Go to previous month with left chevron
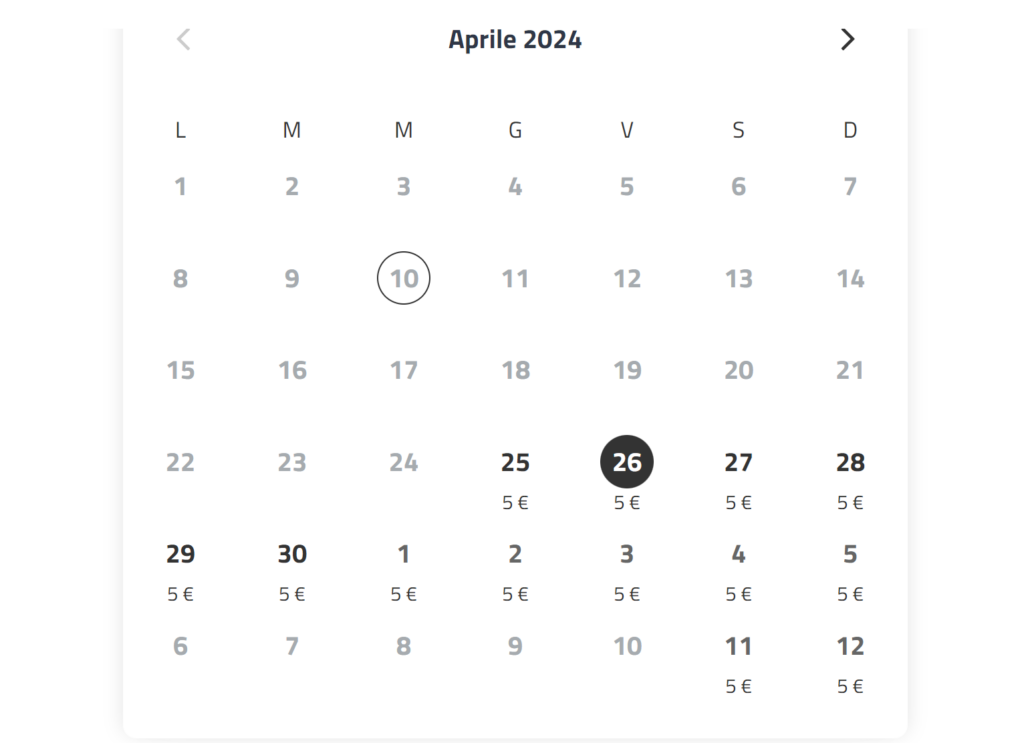The height and width of the screenshot is (743, 1024). coord(183,40)
